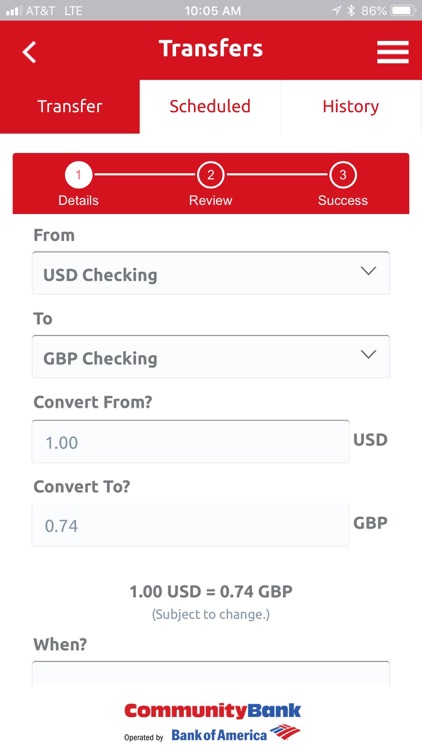Tap the Community Bank logo
Screen dimensions: 422x750
coord(212,710)
